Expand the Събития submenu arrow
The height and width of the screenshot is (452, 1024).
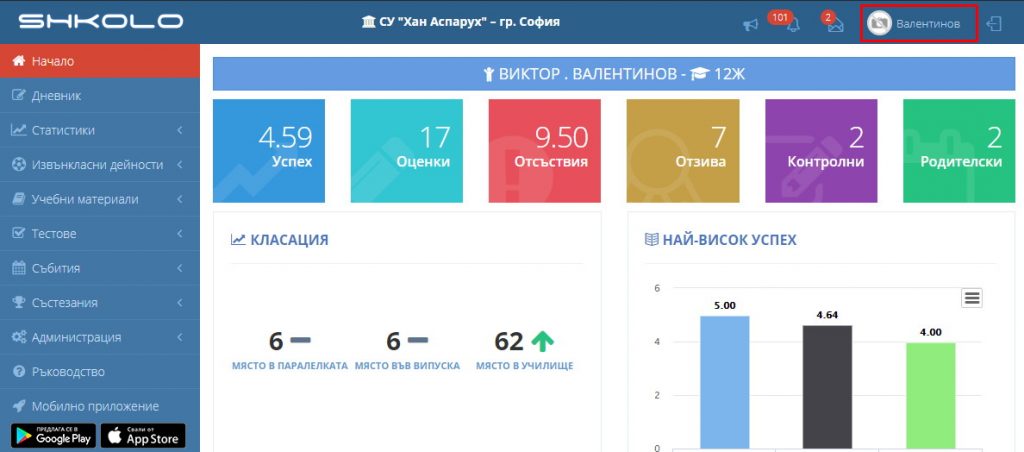point(180,268)
